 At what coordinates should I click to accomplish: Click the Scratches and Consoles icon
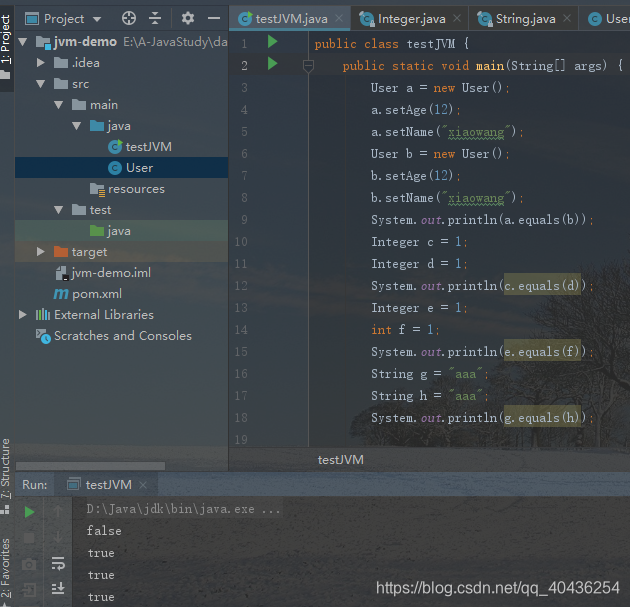(43, 336)
